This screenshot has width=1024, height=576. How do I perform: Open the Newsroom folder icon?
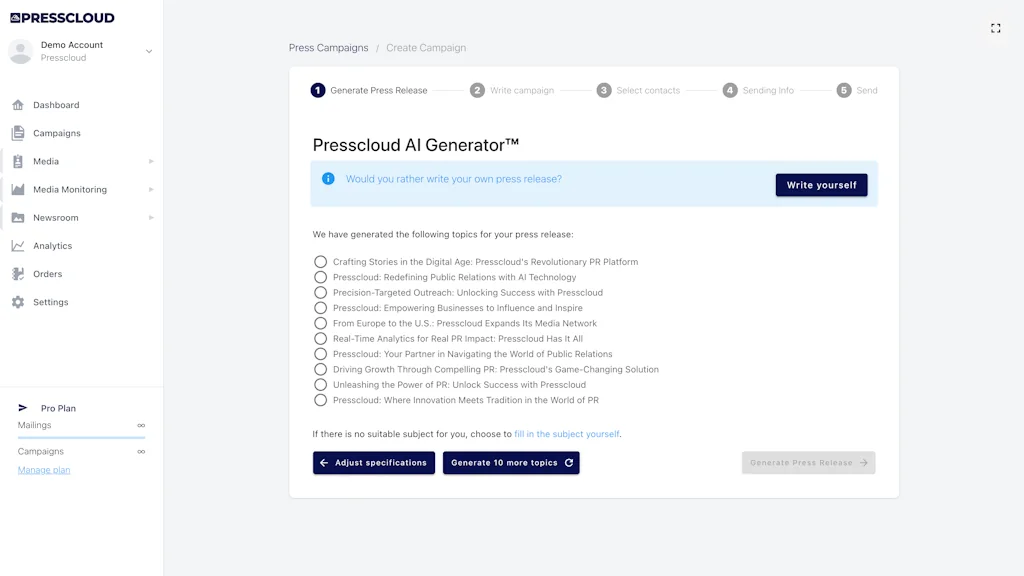[18, 217]
